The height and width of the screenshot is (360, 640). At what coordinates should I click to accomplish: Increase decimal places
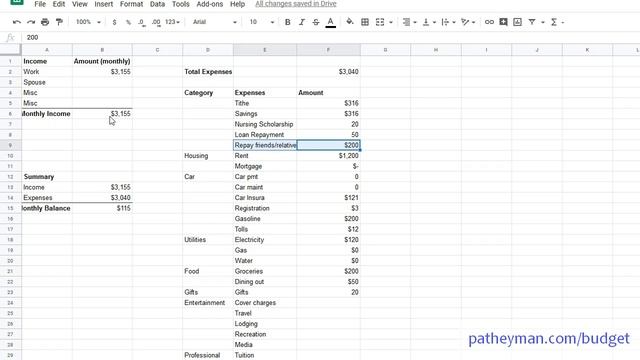(156, 22)
